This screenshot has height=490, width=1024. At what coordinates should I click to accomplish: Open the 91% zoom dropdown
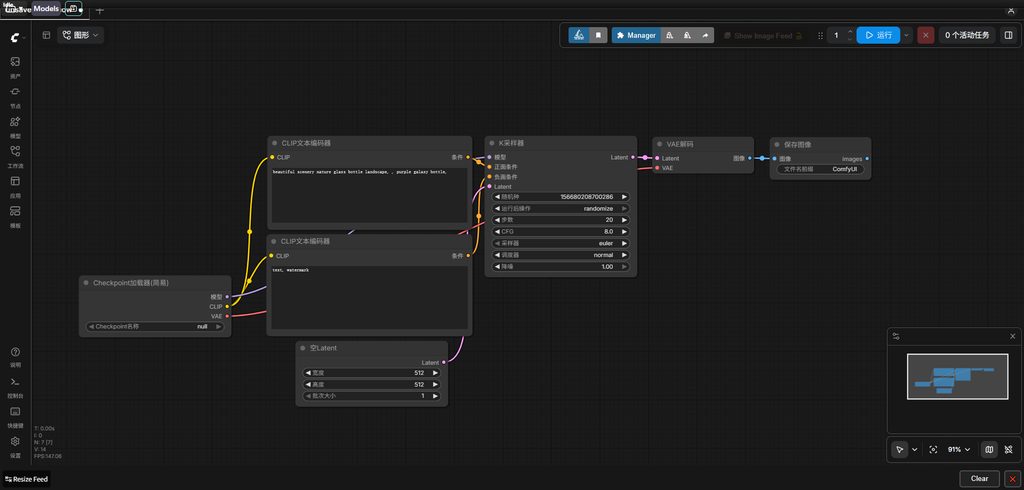[959, 449]
